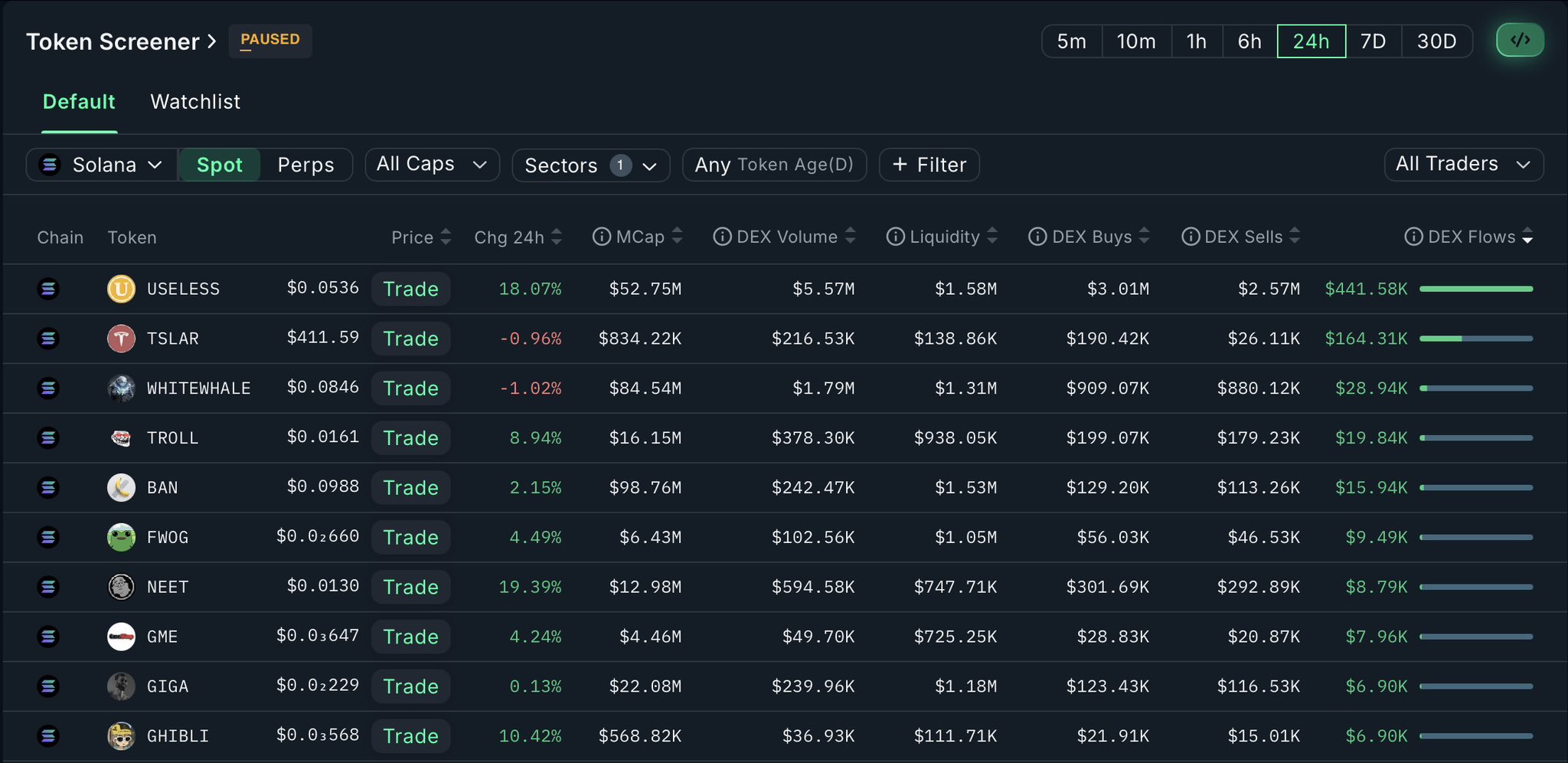Add a new Filter
Image resolution: width=1568 pixels, height=763 pixels.
(x=929, y=165)
